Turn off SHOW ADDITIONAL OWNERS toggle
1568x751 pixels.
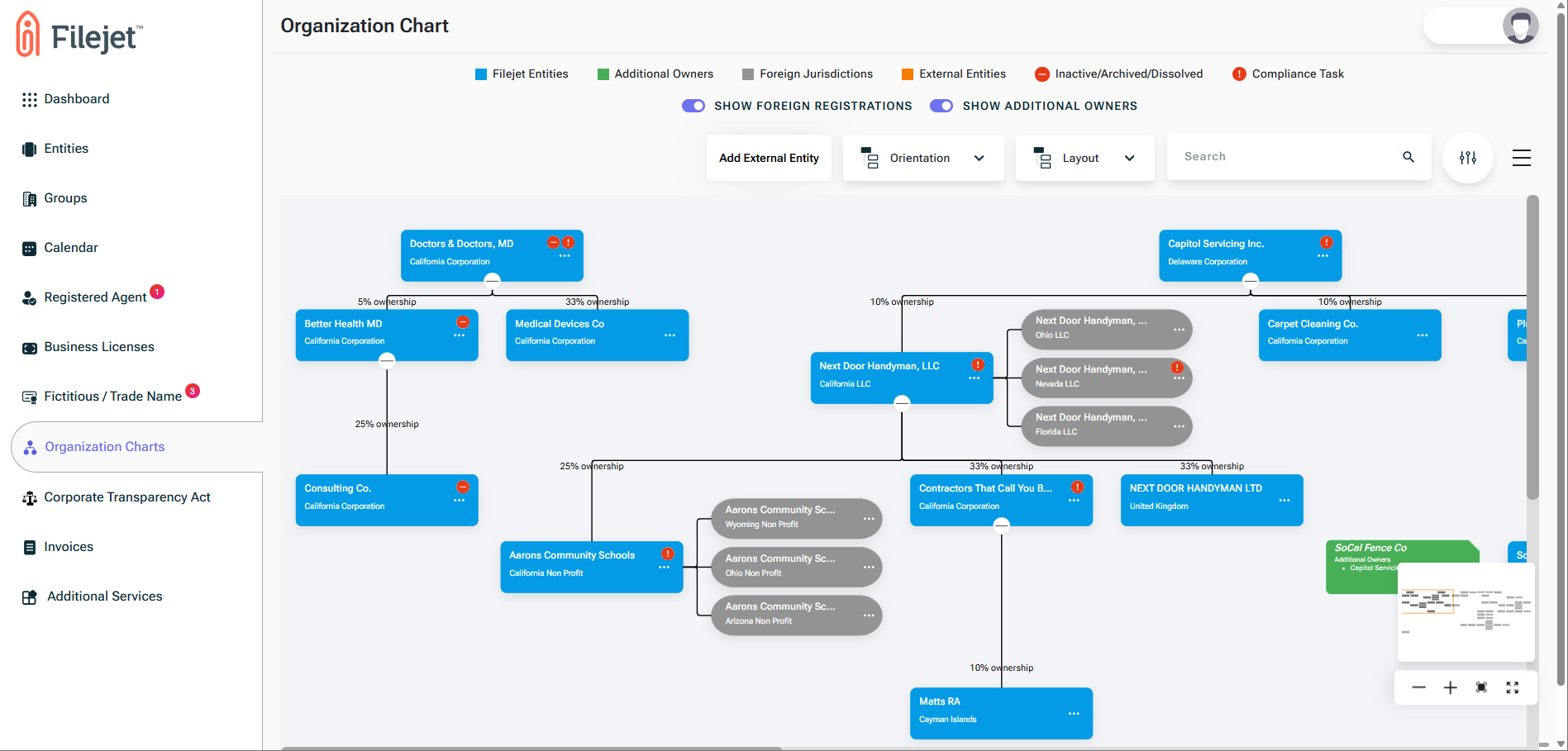tap(941, 106)
